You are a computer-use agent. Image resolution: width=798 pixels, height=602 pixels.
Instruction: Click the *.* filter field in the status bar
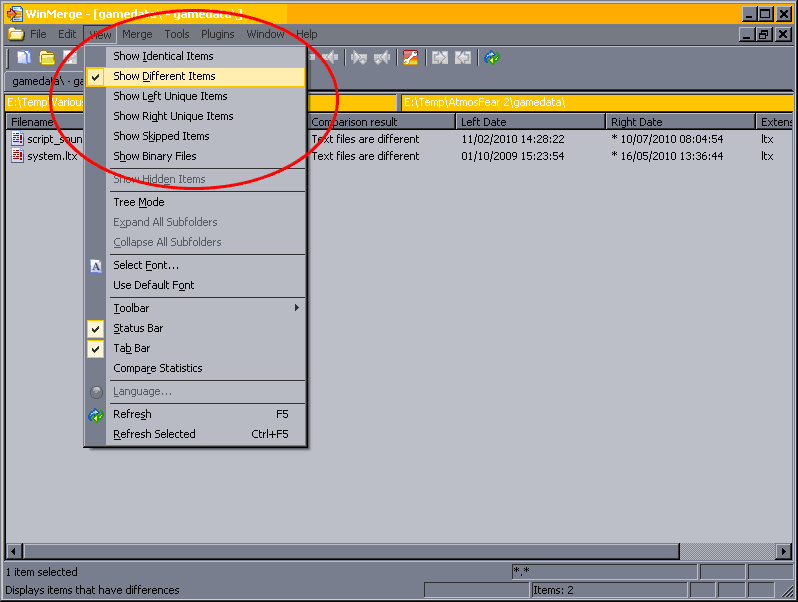(604, 571)
